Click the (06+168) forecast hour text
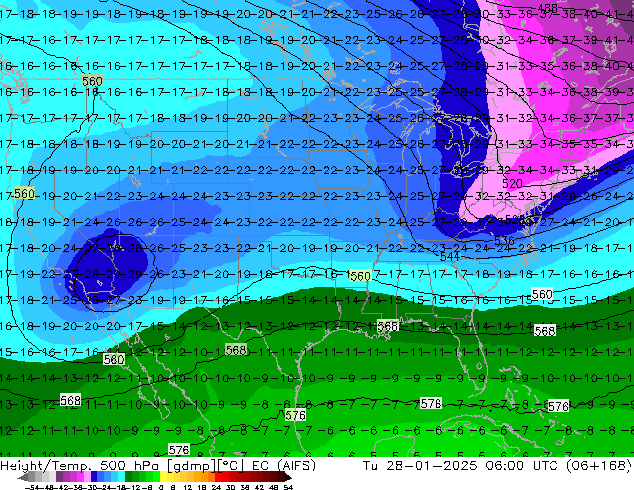634x490 pixels. click(598, 466)
